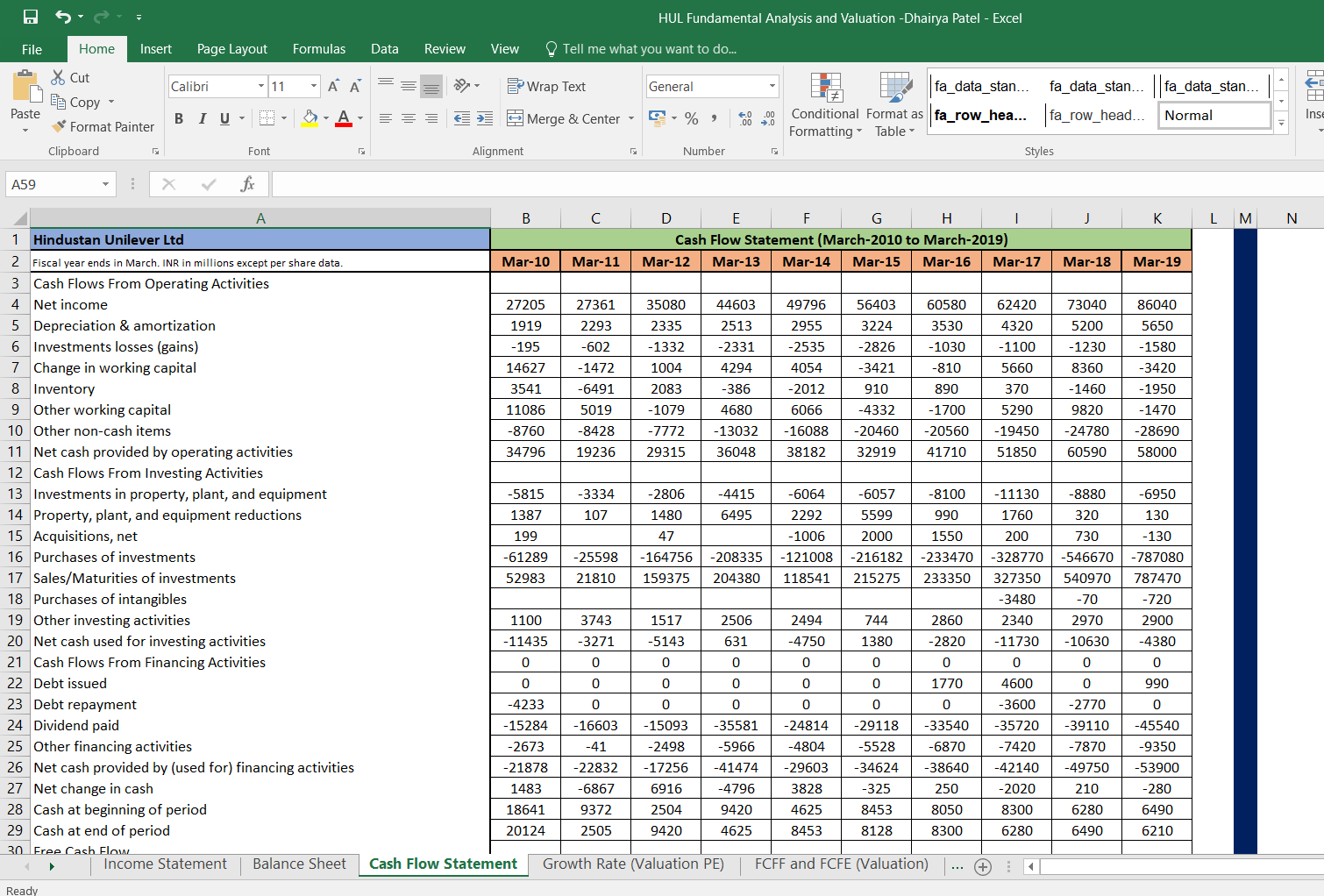Image resolution: width=1324 pixels, height=896 pixels.
Task: Select cell with Net income label
Action: pos(260,305)
